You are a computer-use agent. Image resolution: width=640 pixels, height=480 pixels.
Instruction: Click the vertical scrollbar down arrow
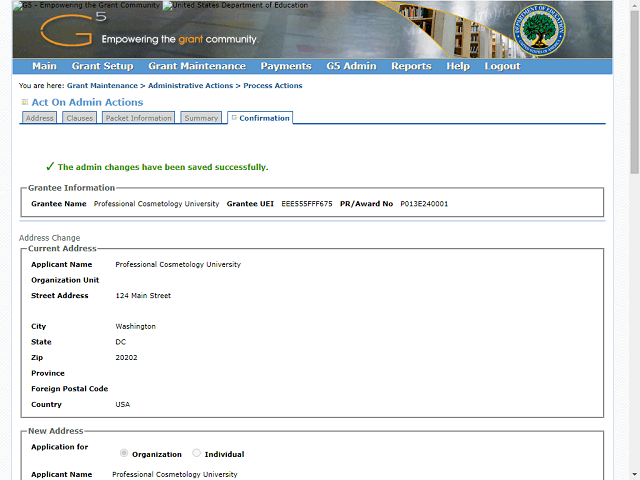click(x=633, y=474)
